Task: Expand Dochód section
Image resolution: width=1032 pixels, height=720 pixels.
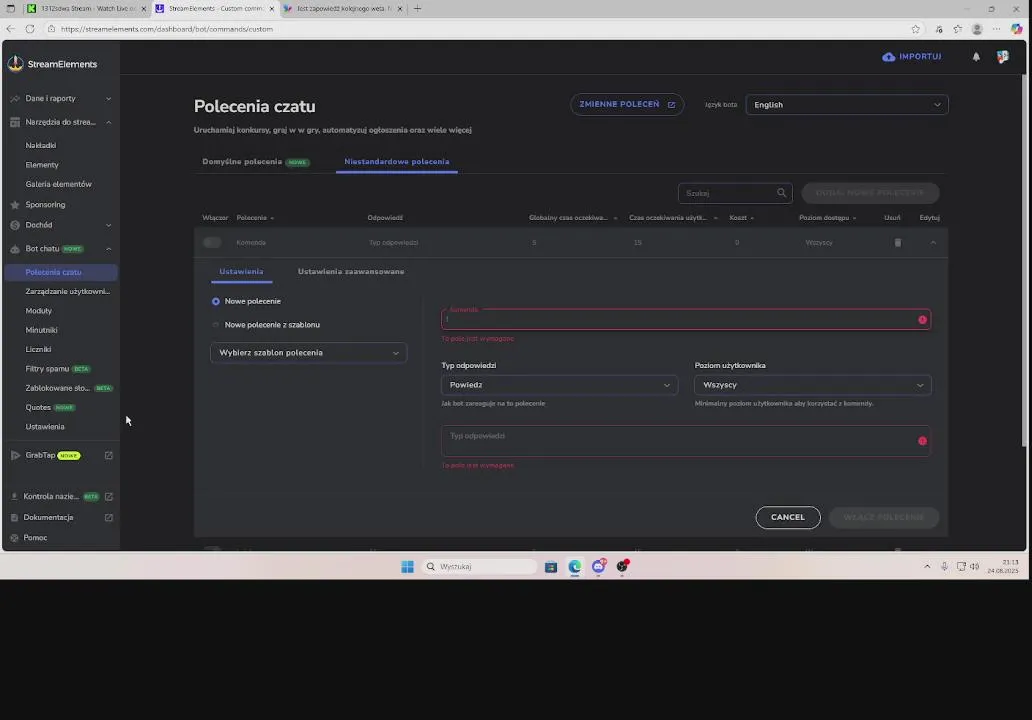Action: point(109,225)
